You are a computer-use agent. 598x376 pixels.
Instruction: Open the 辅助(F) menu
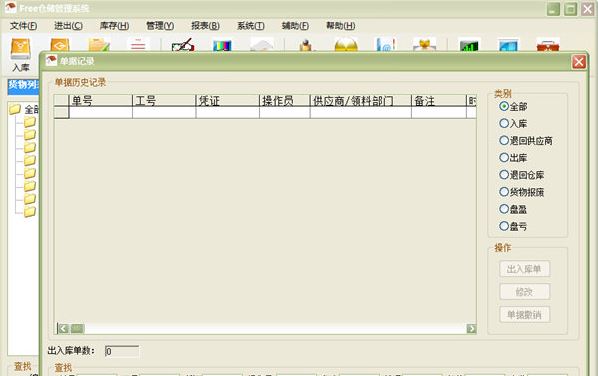[295, 26]
